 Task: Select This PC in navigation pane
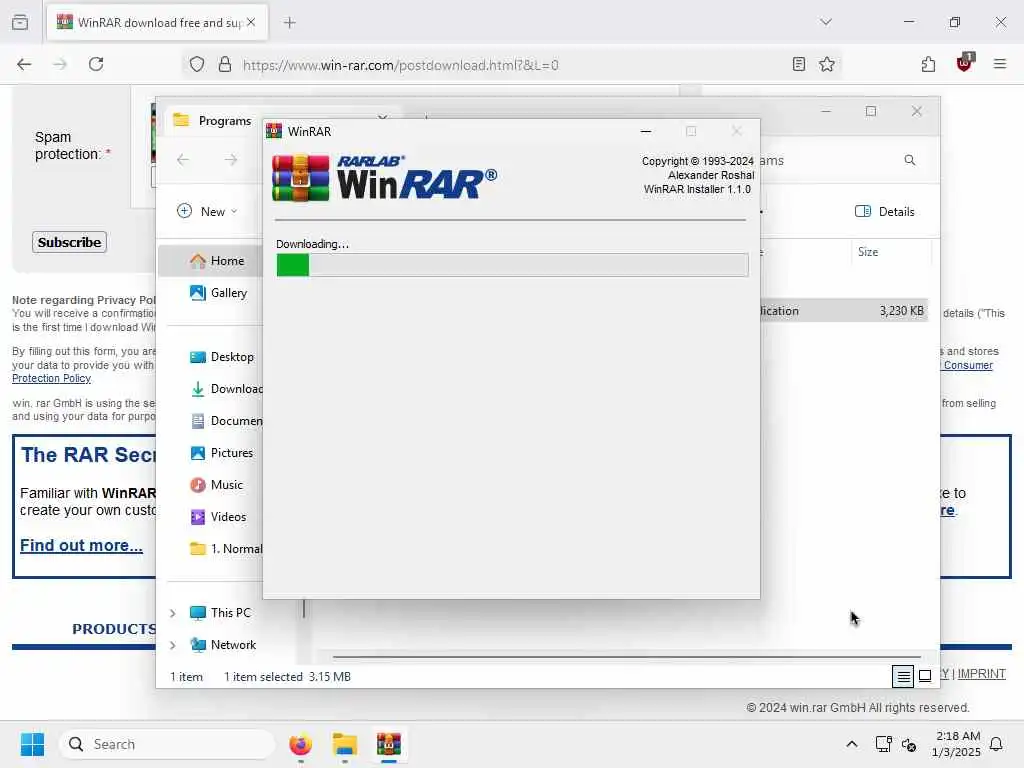[220, 613]
